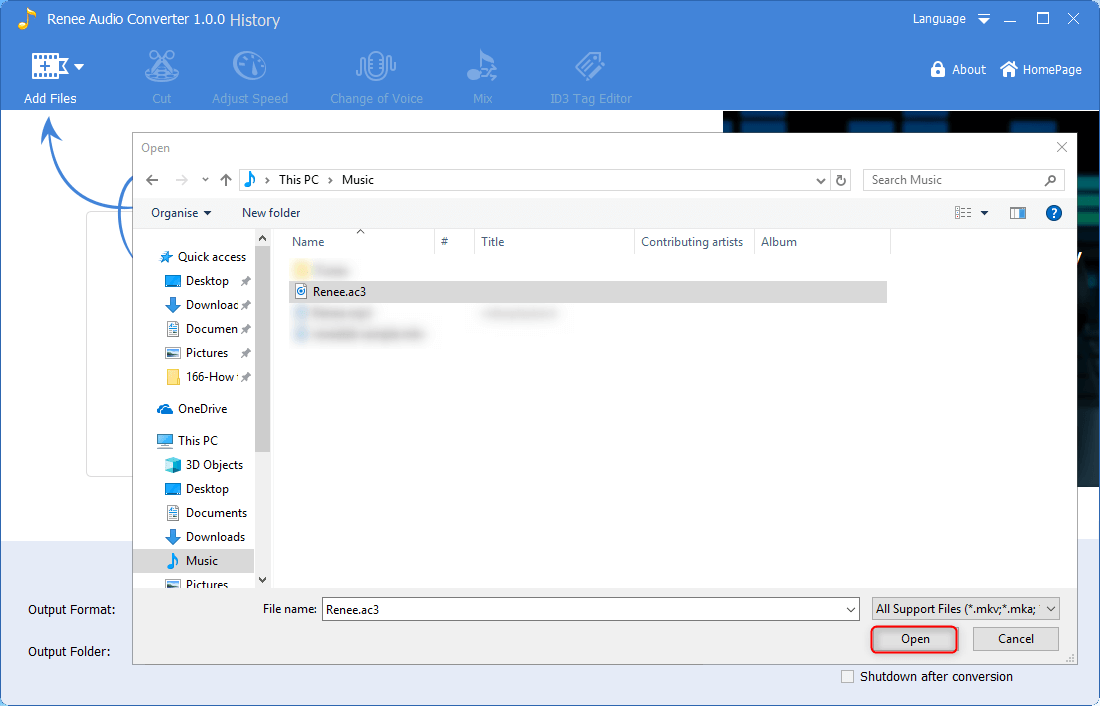The image size is (1100, 706).
Task: Close the Open dialog
Action: click(x=1062, y=147)
